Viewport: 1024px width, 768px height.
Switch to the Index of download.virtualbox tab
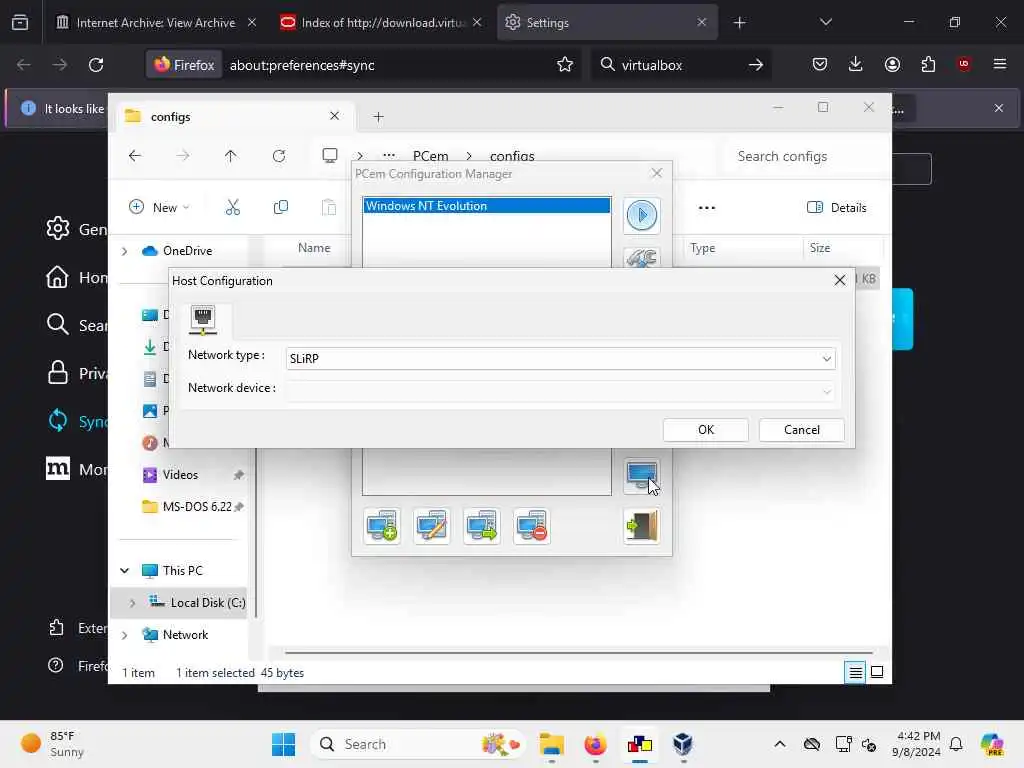(x=383, y=23)
